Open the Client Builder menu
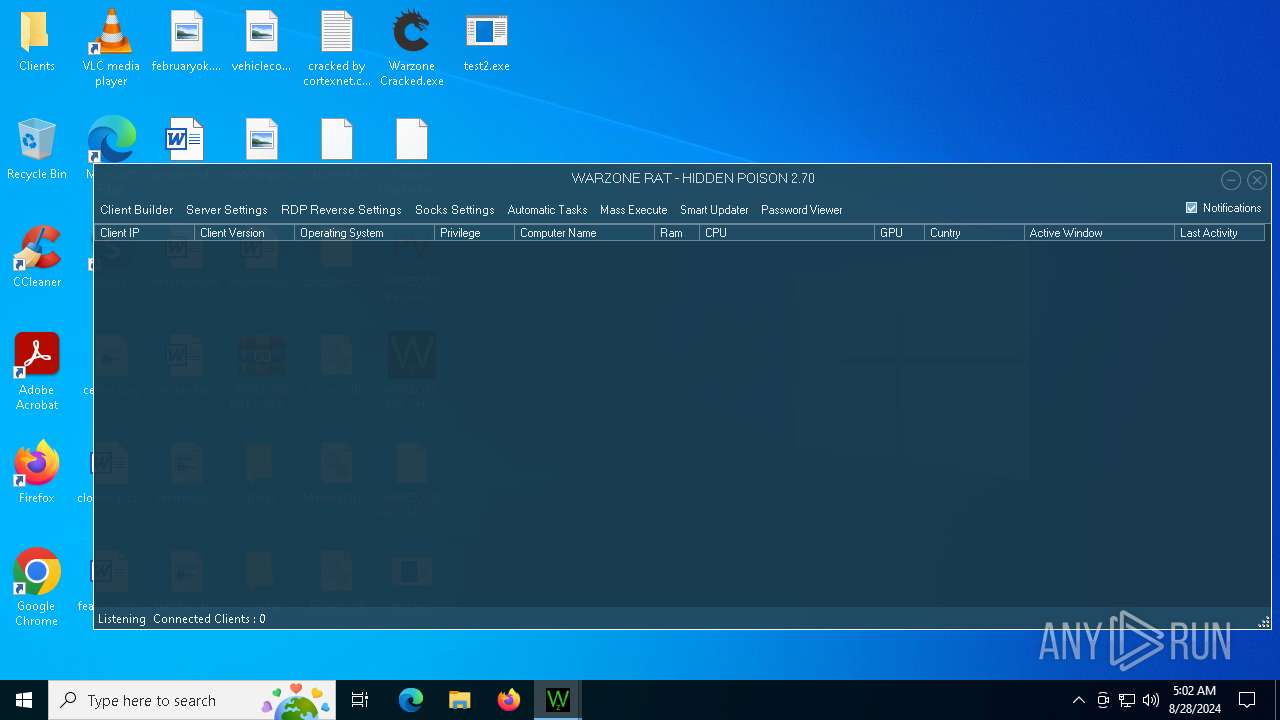Screen dimensions: 1280x720 tap(136, 210)
